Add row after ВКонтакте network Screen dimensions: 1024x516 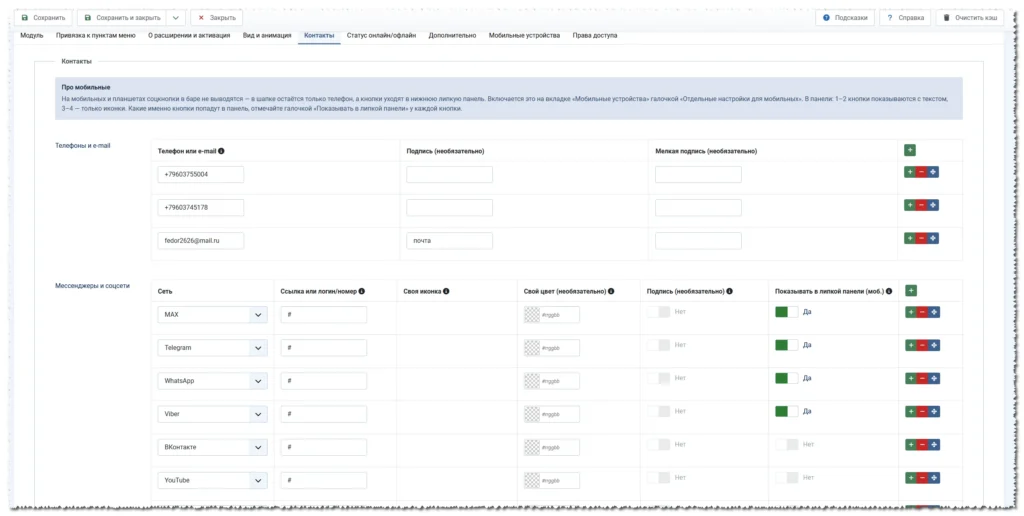click(x=911, y=445)
